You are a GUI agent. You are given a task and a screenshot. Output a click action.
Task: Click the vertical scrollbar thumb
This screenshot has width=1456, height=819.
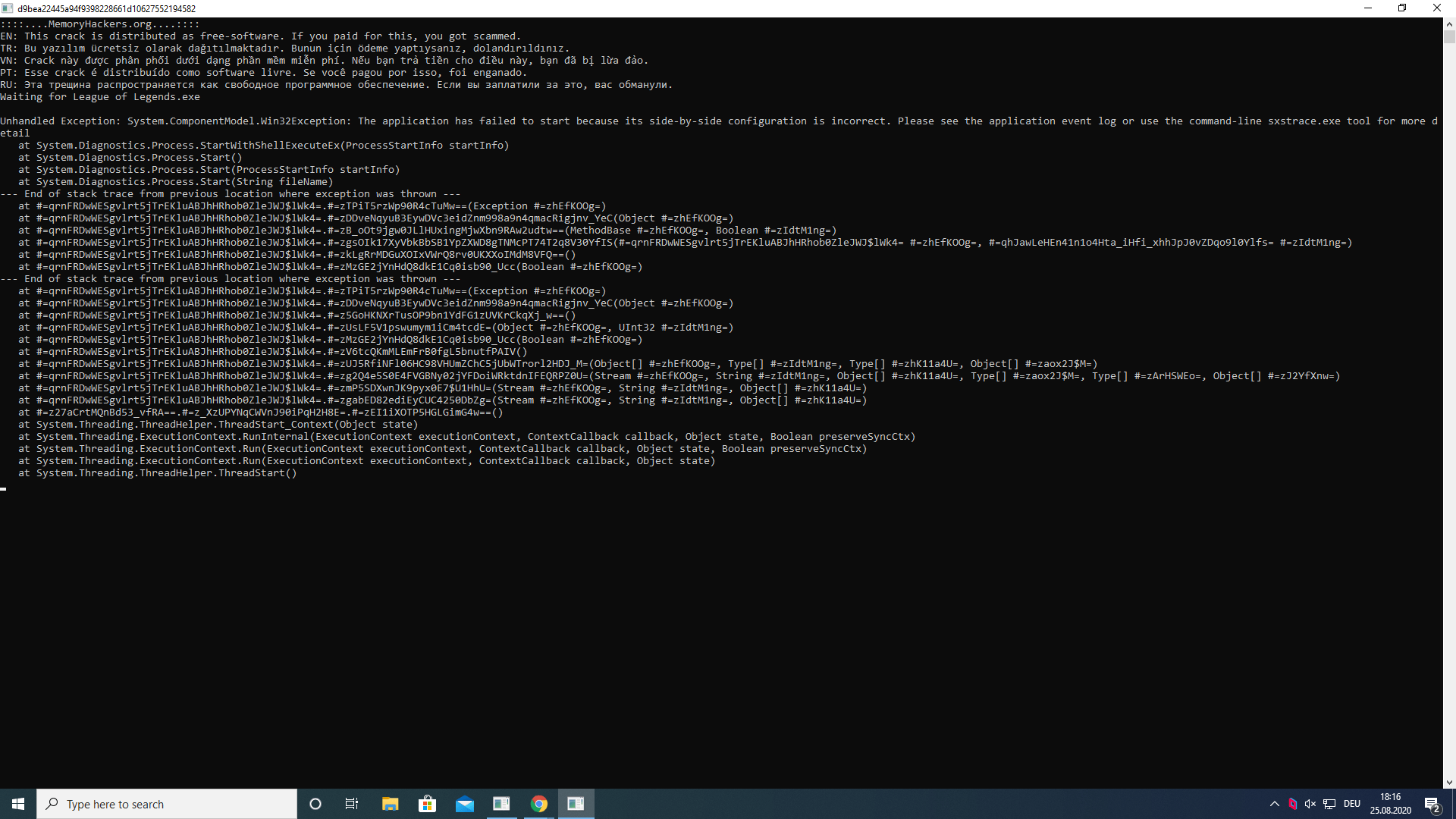1449,36
